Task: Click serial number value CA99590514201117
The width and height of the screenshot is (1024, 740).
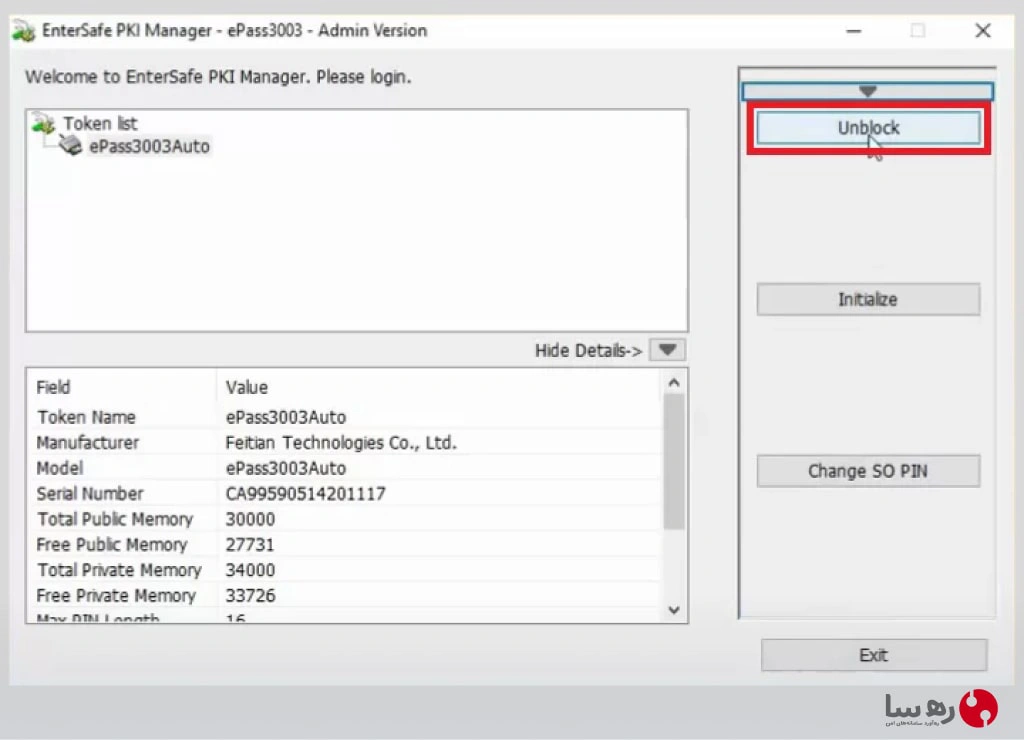Action: [x=306, y=494]
